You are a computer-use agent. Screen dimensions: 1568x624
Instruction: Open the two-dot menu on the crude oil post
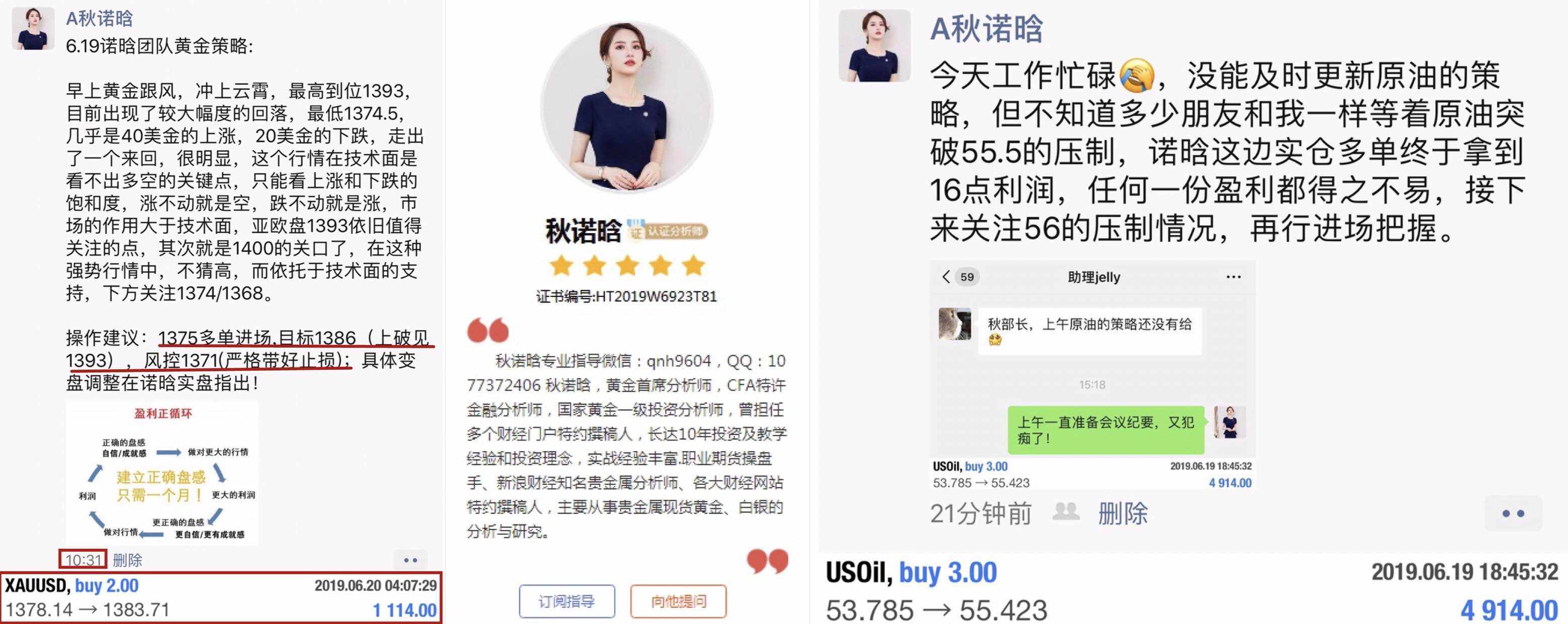tap(1513, 513)
